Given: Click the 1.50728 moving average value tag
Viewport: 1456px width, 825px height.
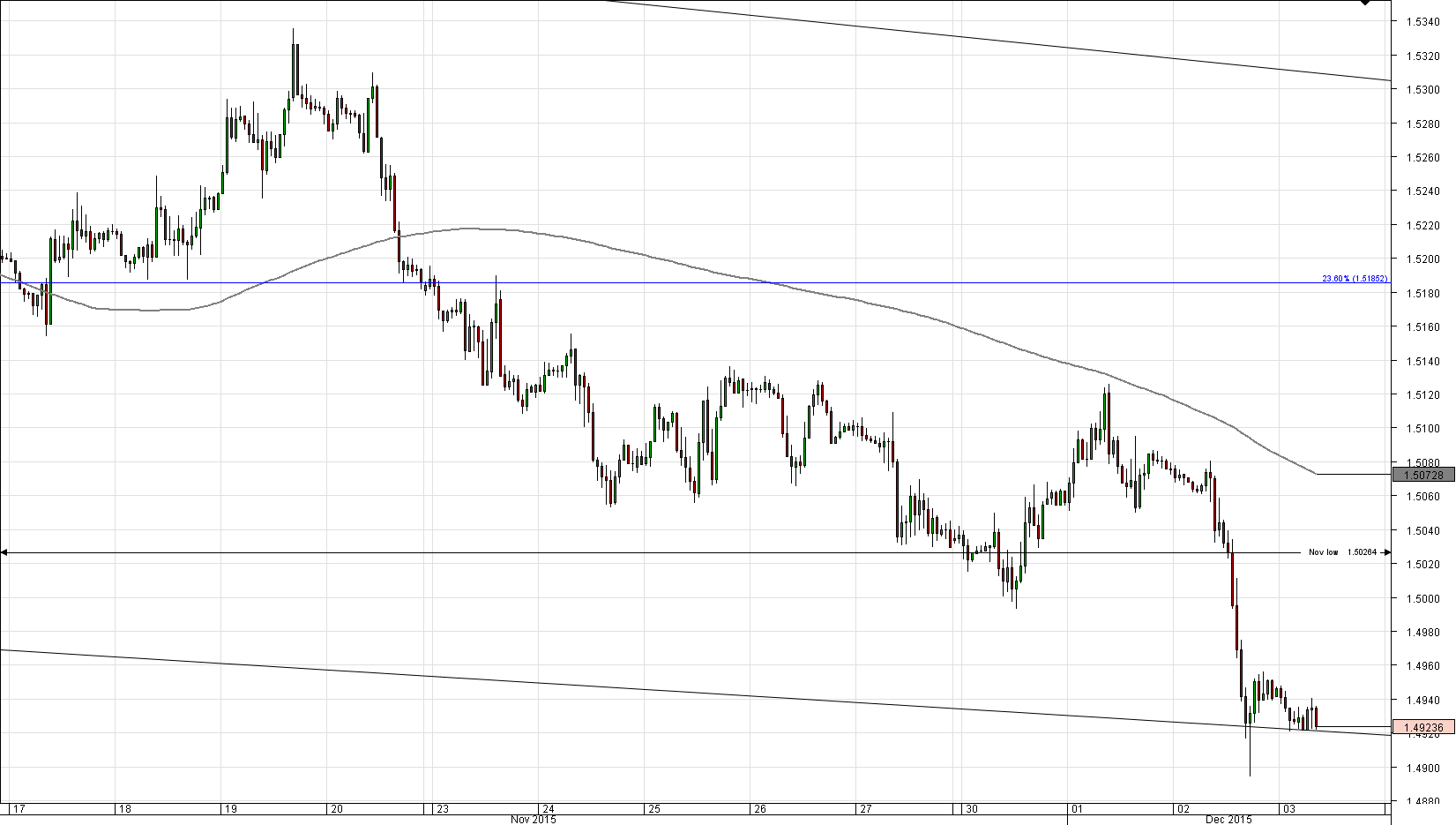Looking at the screenshot, I should click(1423, 476).
